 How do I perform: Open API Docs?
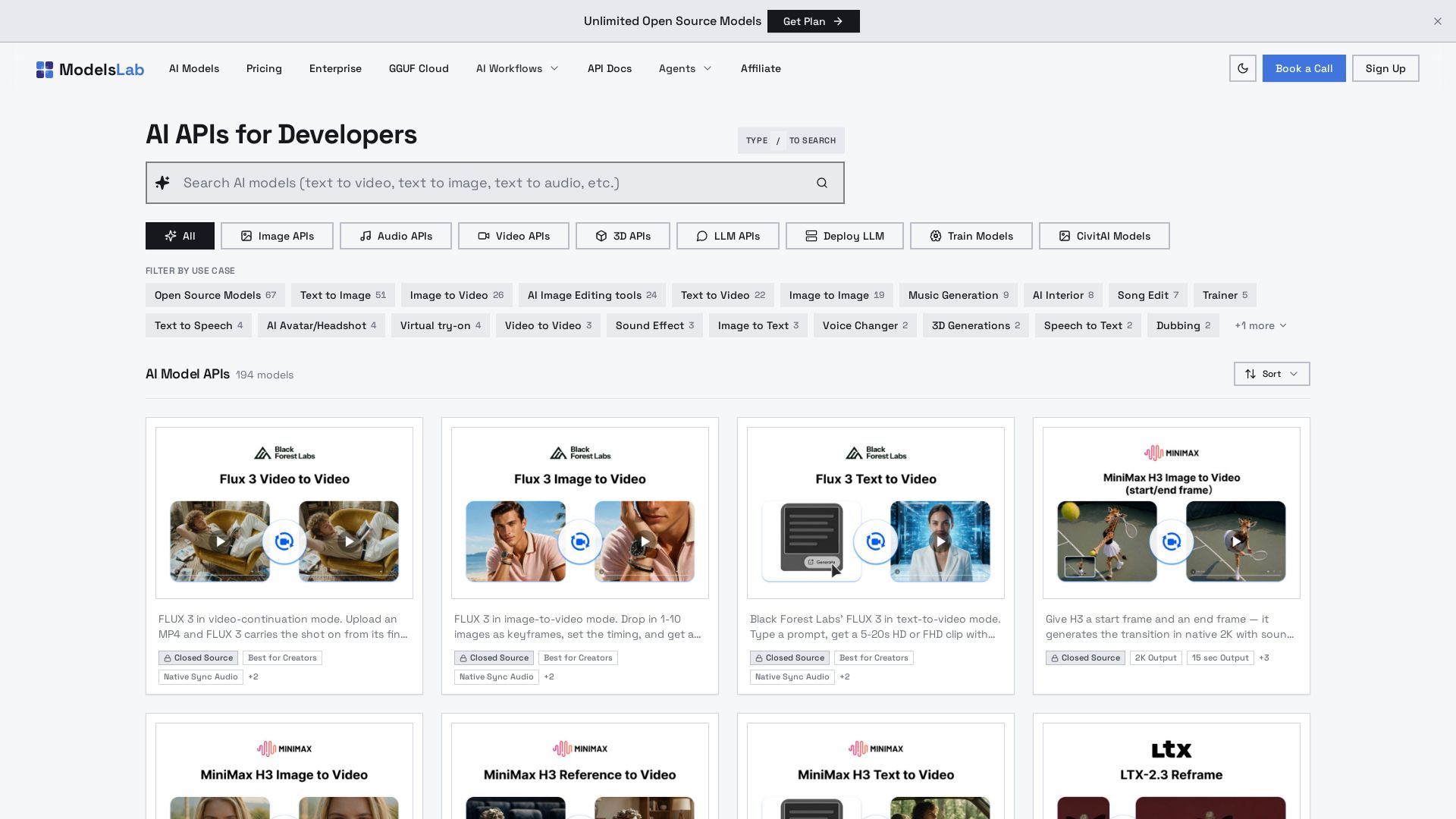tap(610, 68)
